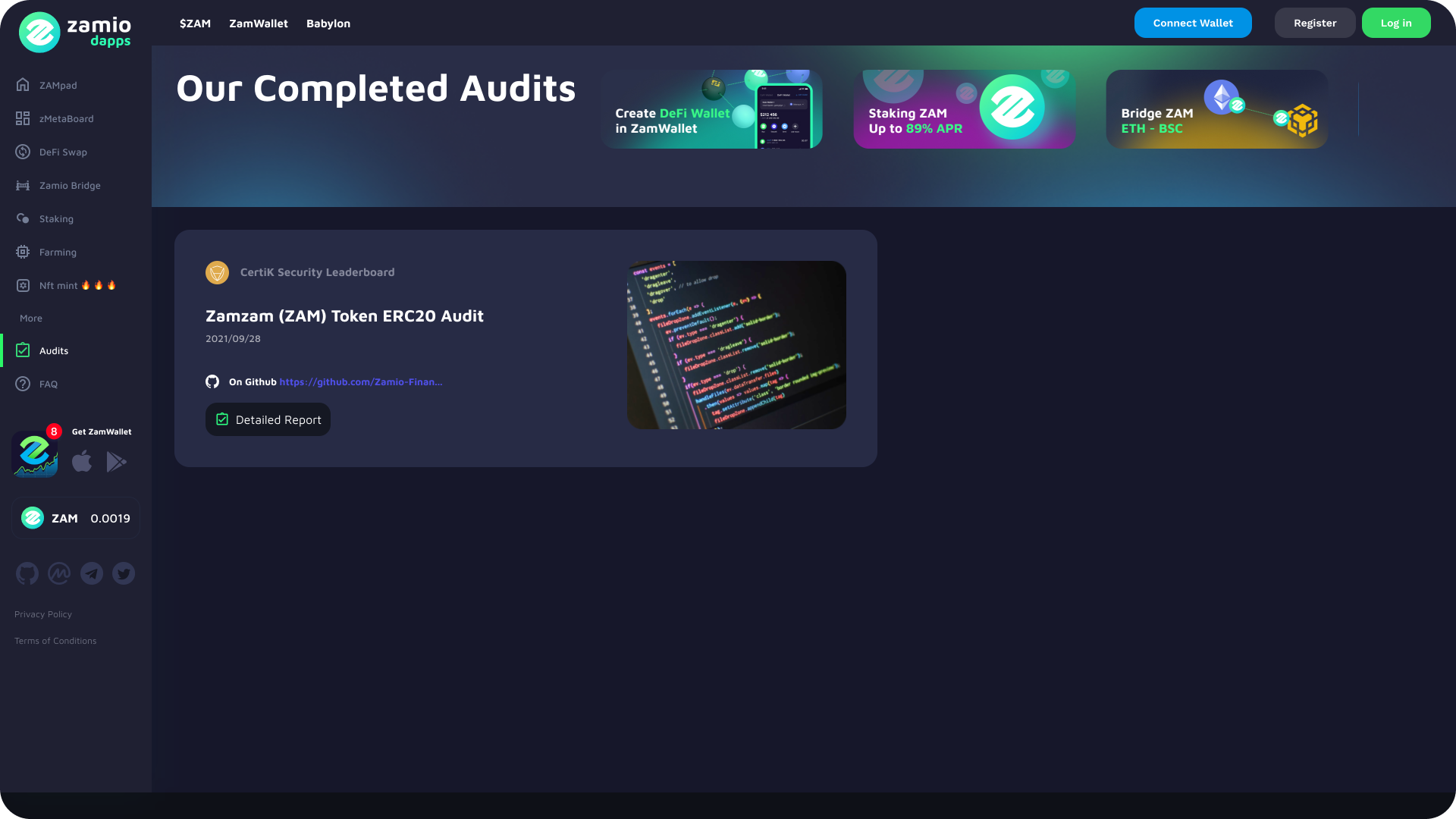
Task: Open ZAMpad in the sidebar
Action: click(x=58, y=85)
